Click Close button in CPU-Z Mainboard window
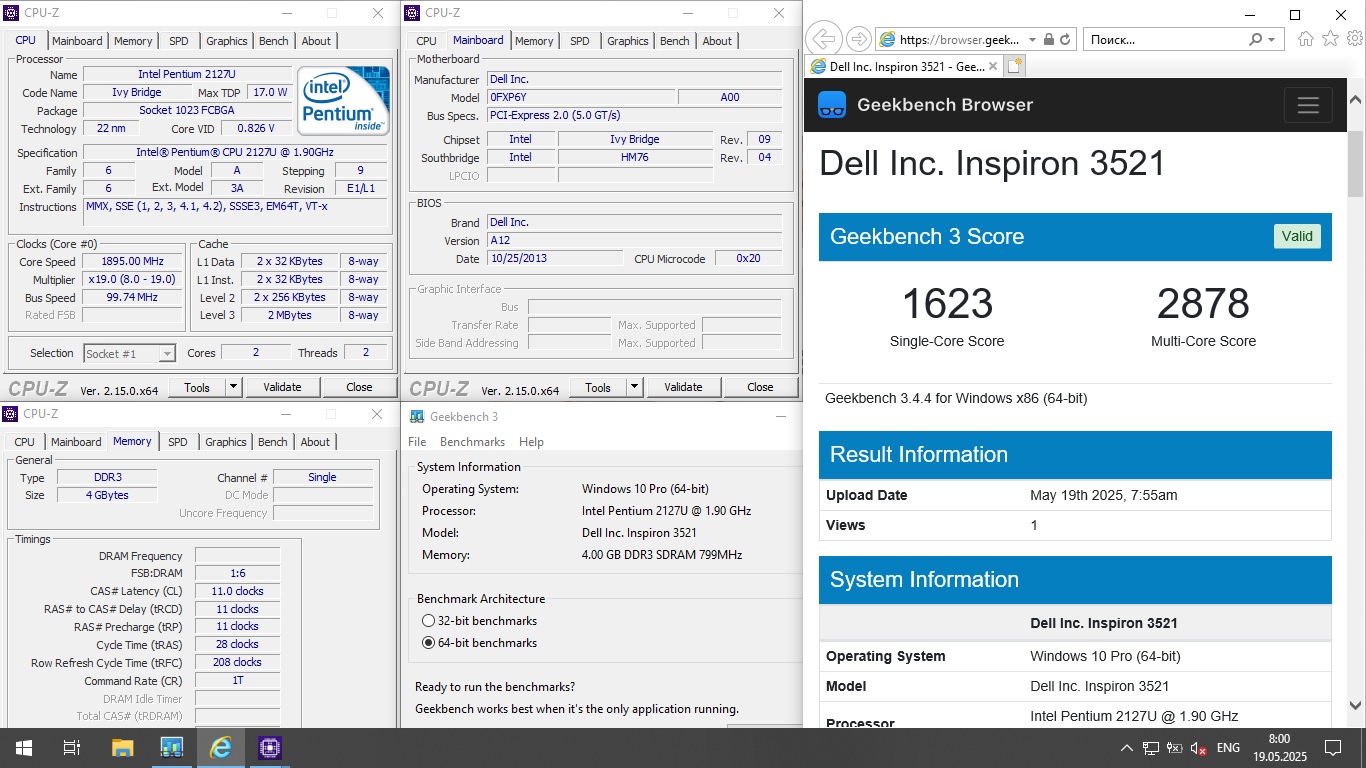 pyautogui.click(x=760, y=387)
